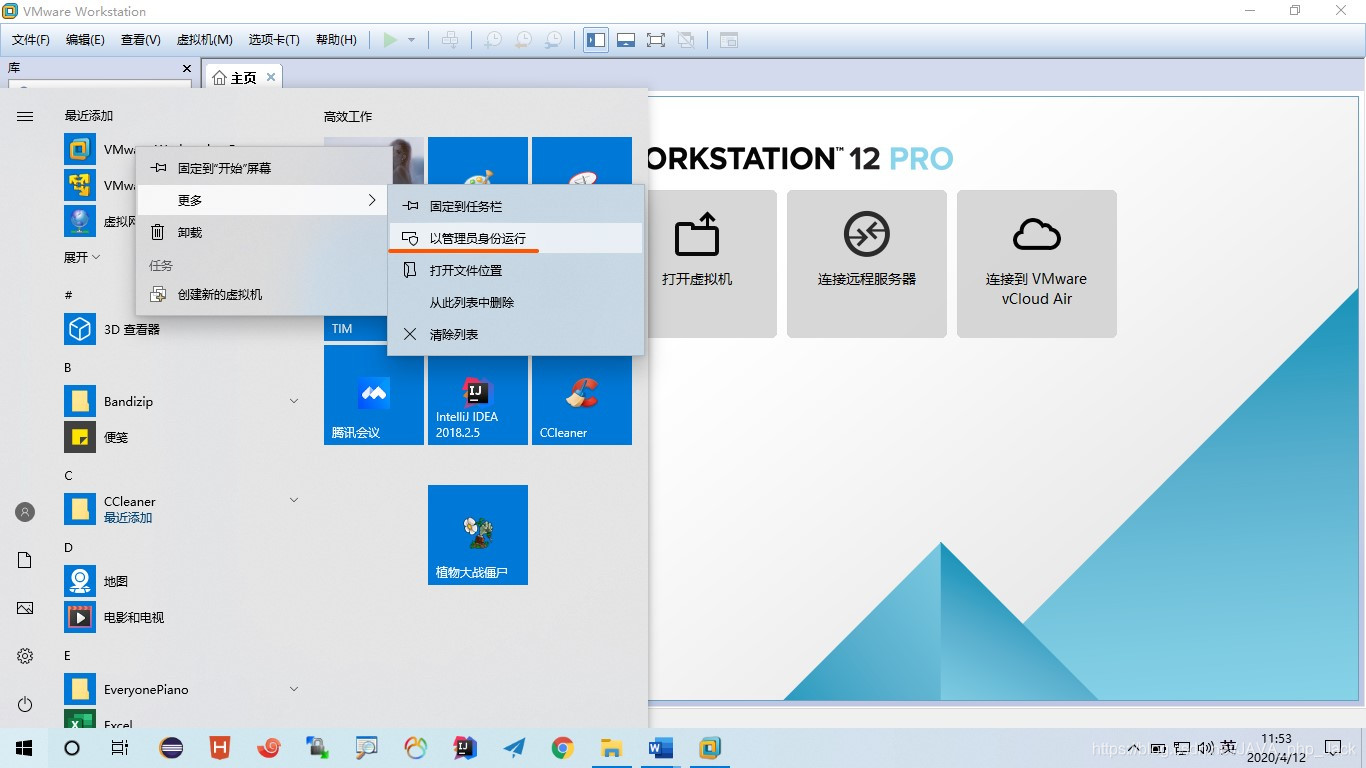Viewport: 1366px width, 768px height.
Task: Click the Cortana circle on taskbar
Action: 72,747
